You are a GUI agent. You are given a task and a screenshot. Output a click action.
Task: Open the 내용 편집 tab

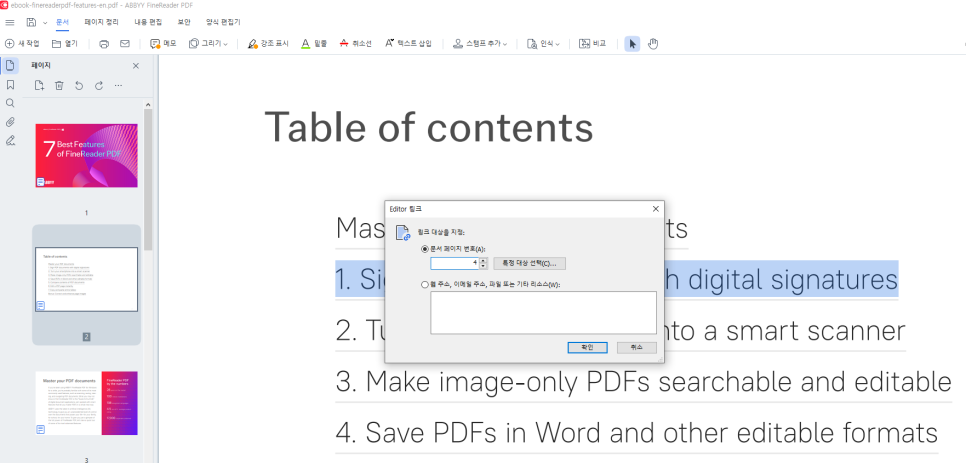pyautogui.click(x=148, y=22)
